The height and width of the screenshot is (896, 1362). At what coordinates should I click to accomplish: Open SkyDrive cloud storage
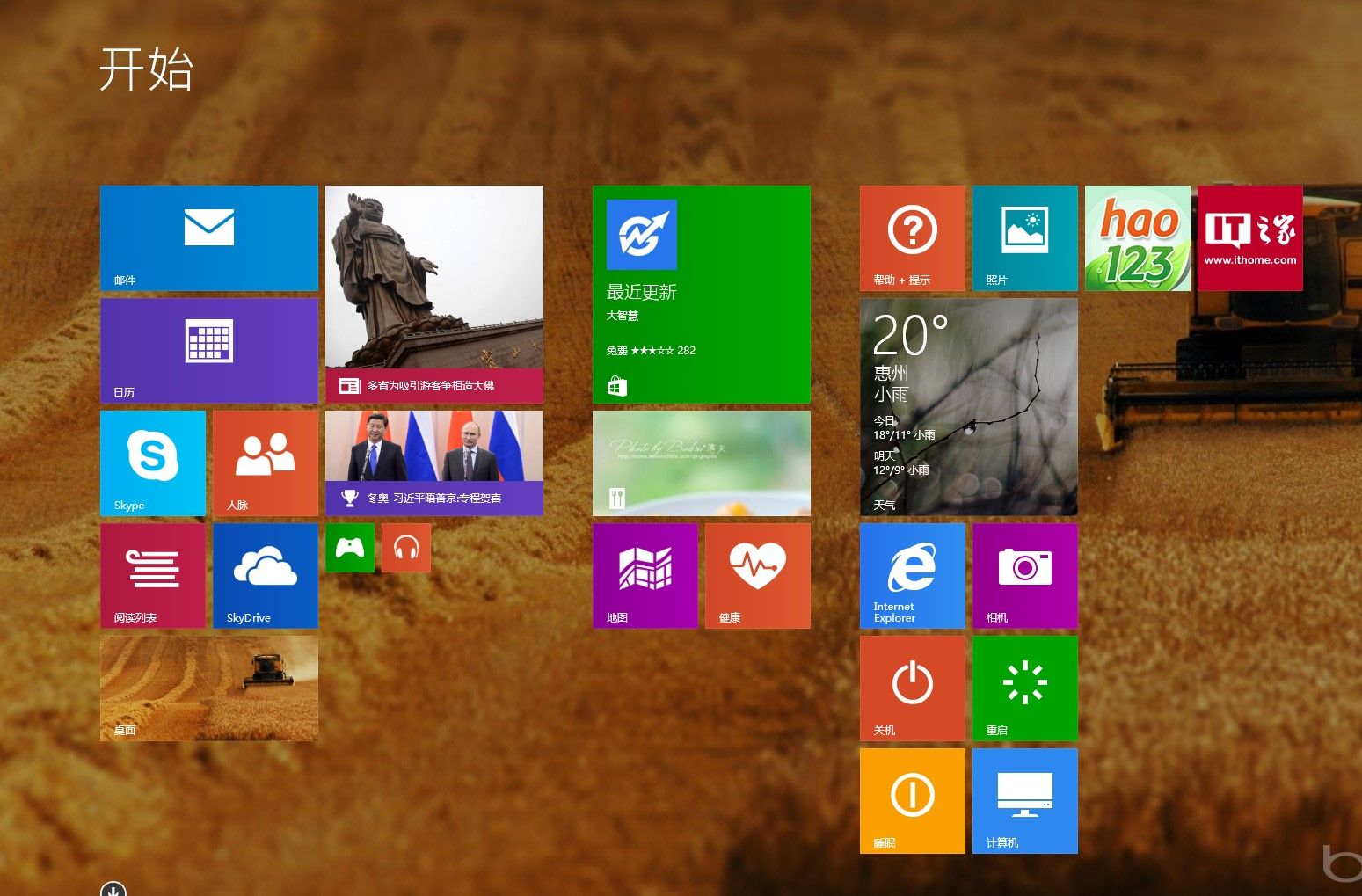tap(265, 575)
